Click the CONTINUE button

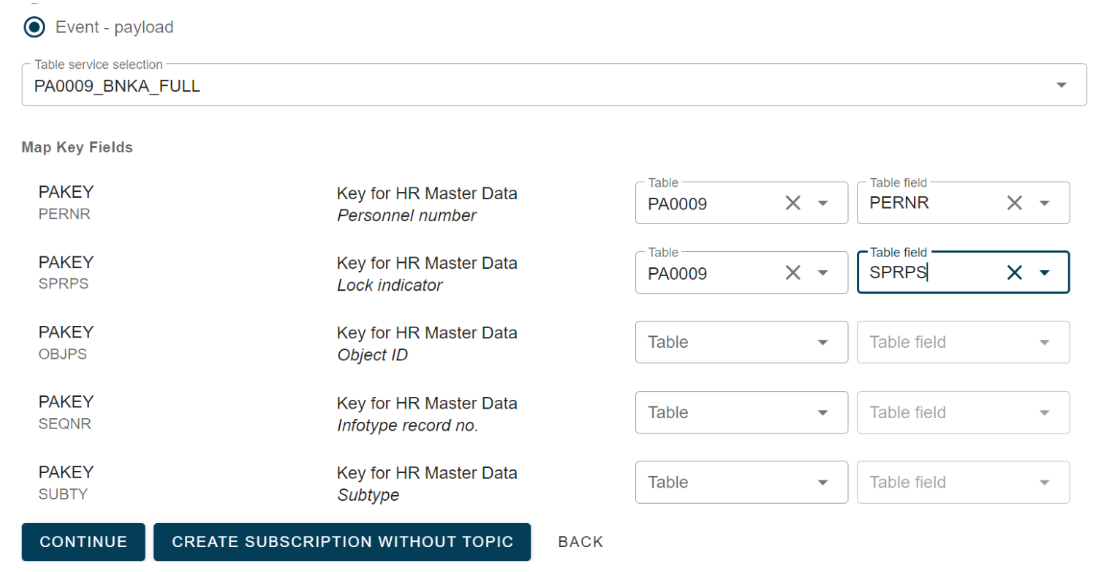pyautogui.click(x=83, y=542)
